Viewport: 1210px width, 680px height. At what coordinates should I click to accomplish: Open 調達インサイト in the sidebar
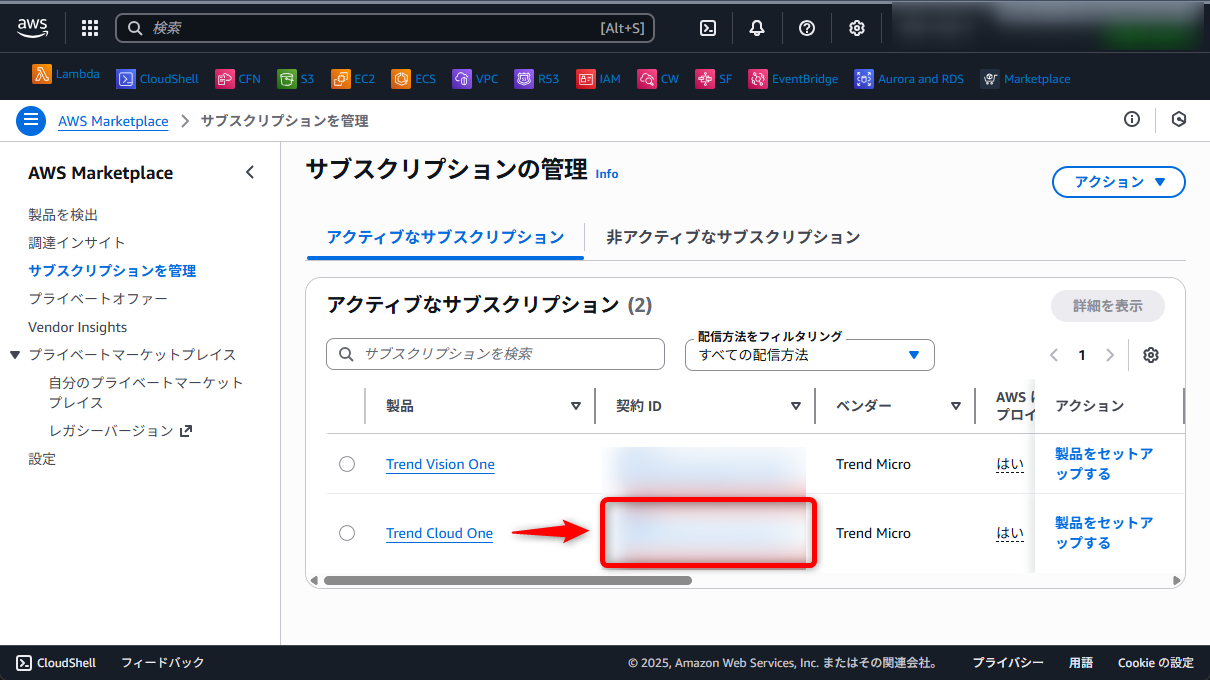pyautogui.click(x=77, y=243)
